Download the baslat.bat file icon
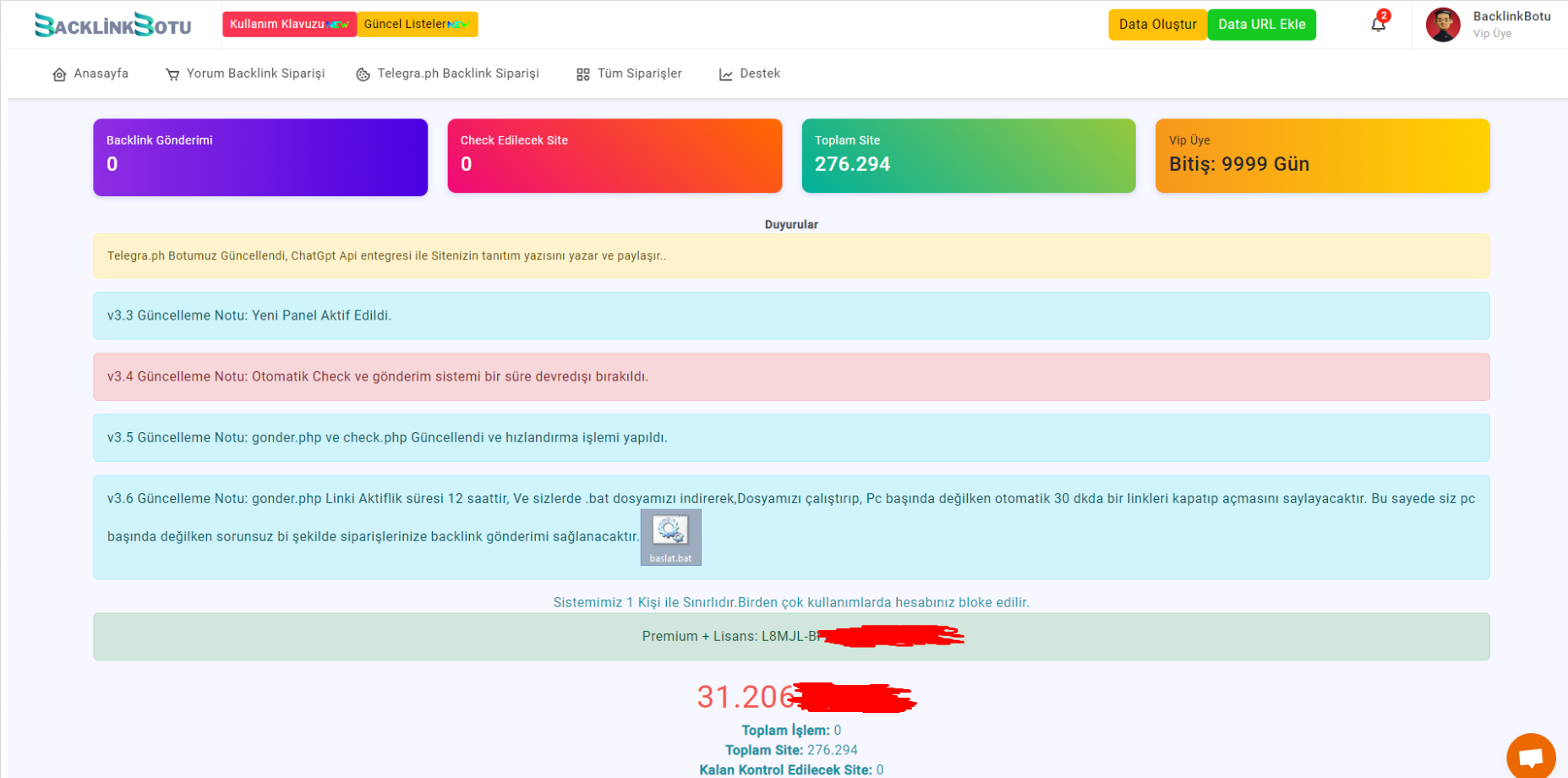 point(671,537)
